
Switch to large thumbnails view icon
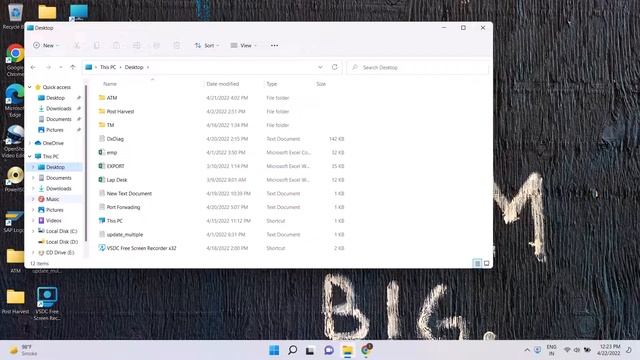pos(487,263)
